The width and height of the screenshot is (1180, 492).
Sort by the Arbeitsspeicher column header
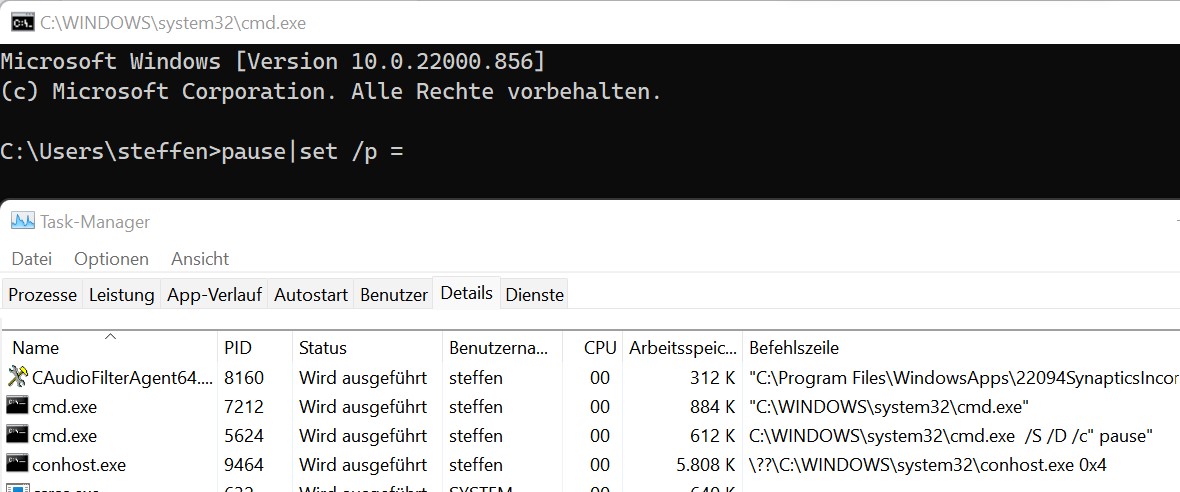[x=683, y=348]
